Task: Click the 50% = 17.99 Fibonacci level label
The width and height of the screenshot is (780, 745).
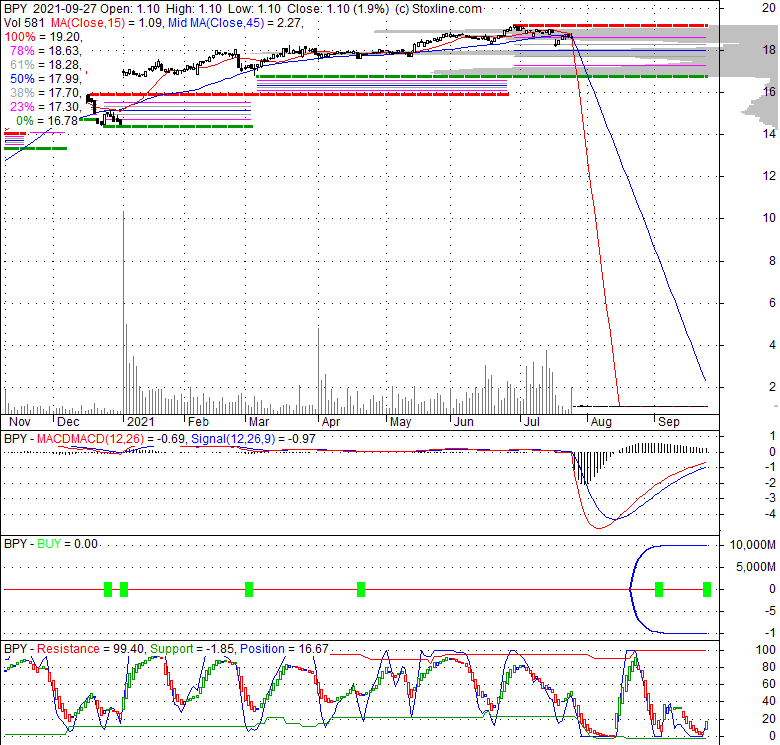Action: 46,79
